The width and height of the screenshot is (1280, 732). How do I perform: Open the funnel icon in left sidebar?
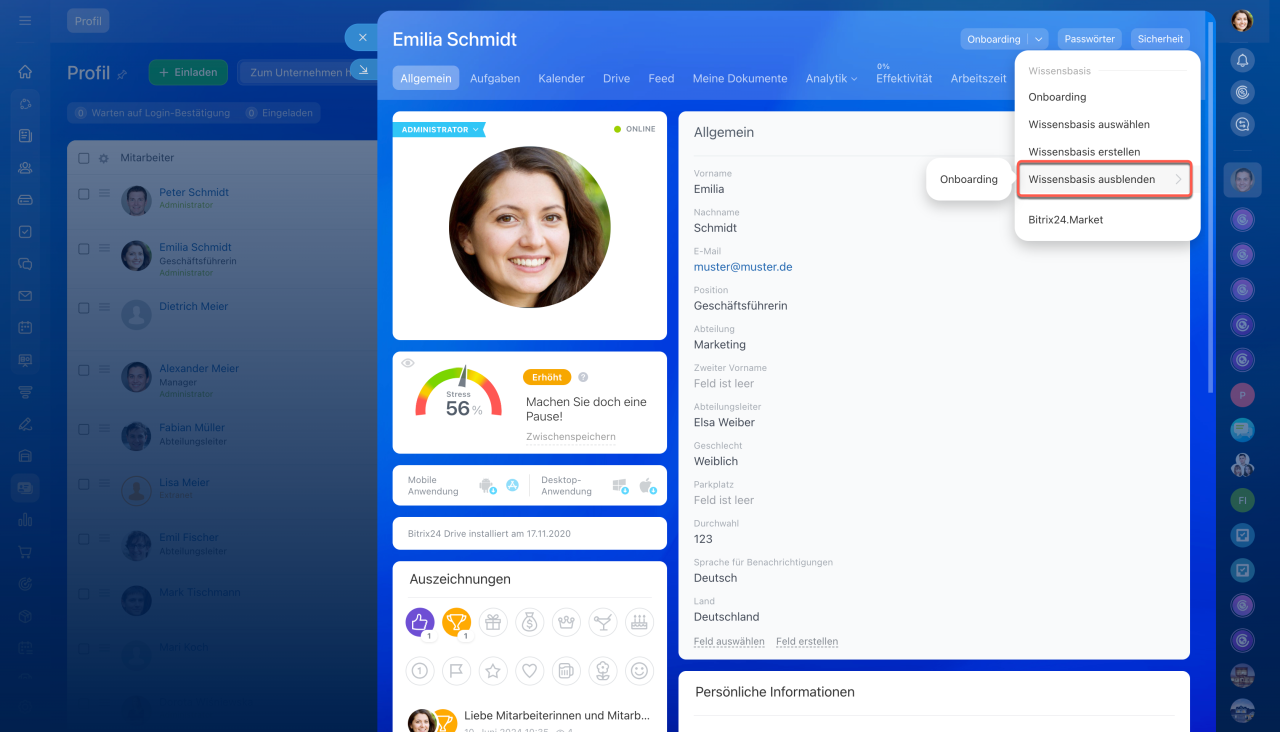pos(25,392)
